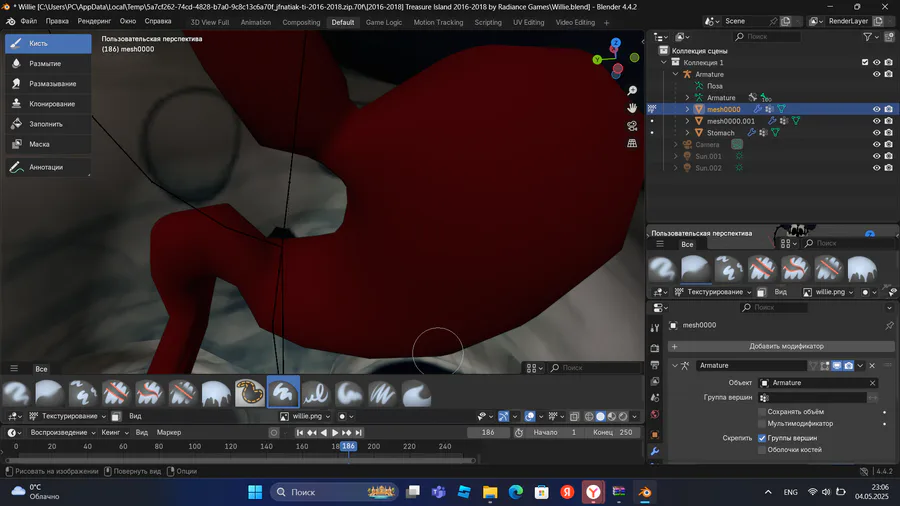The image size is (900, 506).
Task: Open the Правка menu
Action: 57,21
